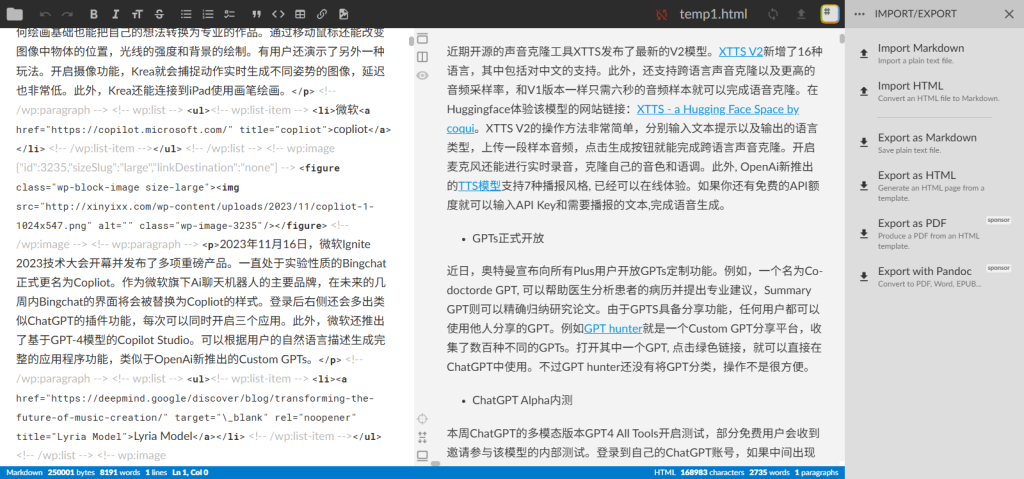Click the 'Lyria Model' text in editor
The image size is (1024, 479).
point(162,437)
